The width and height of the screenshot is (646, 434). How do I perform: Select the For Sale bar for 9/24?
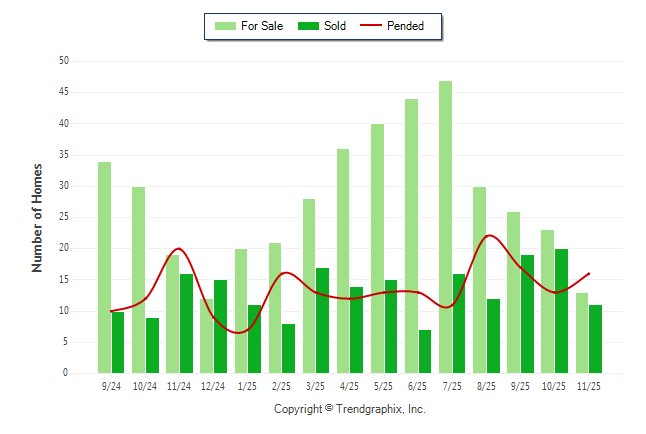[x=104, y=267]
